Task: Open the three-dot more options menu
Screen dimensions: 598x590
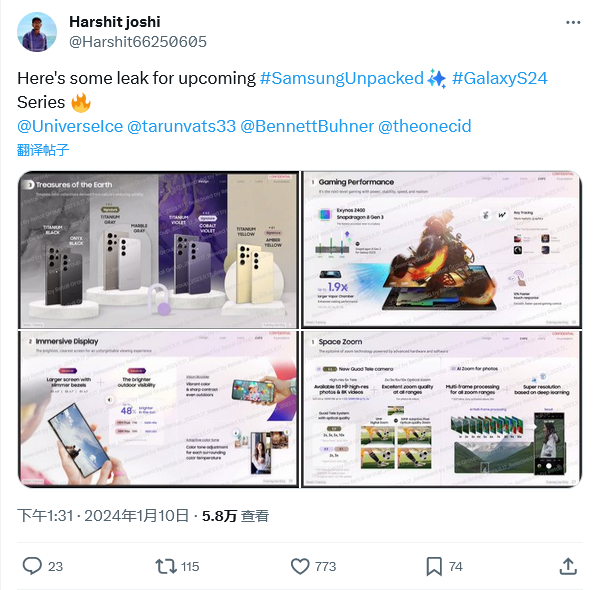Action: click(x=573, y=23)
